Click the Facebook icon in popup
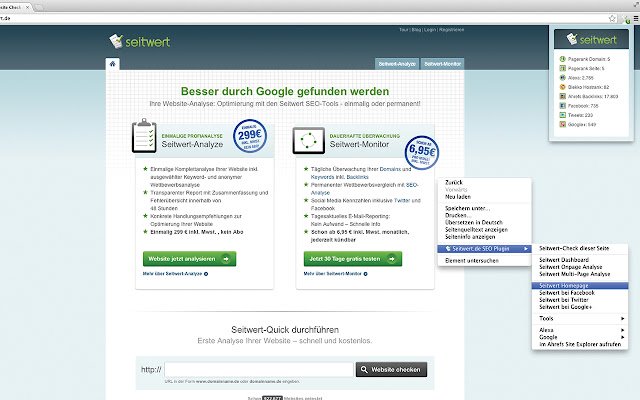This screenshot has height=400, width=640. click(x=562, y=106)
